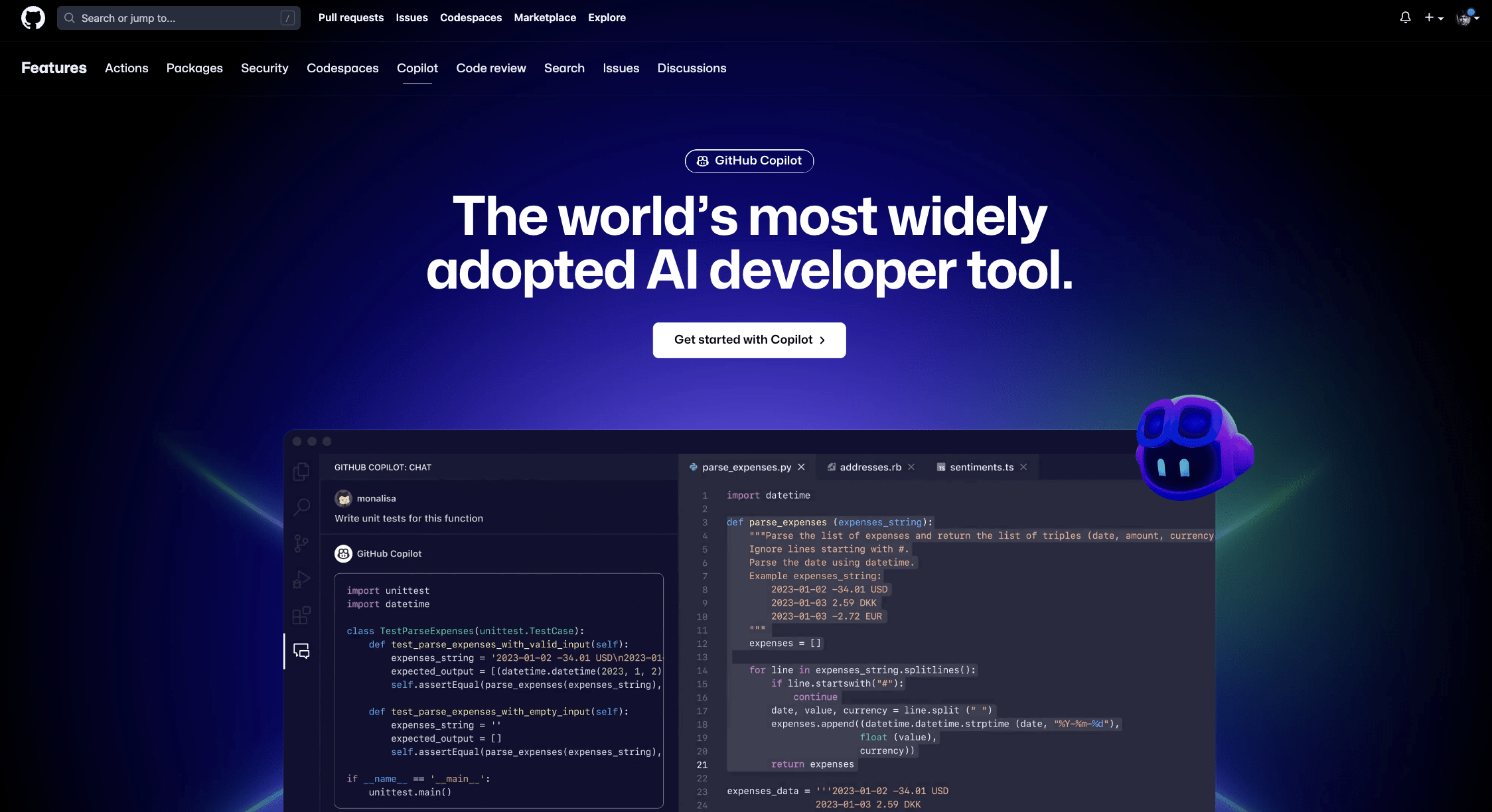Click 'adopted AI developer tool.' headline line

[x=749, y=271]
